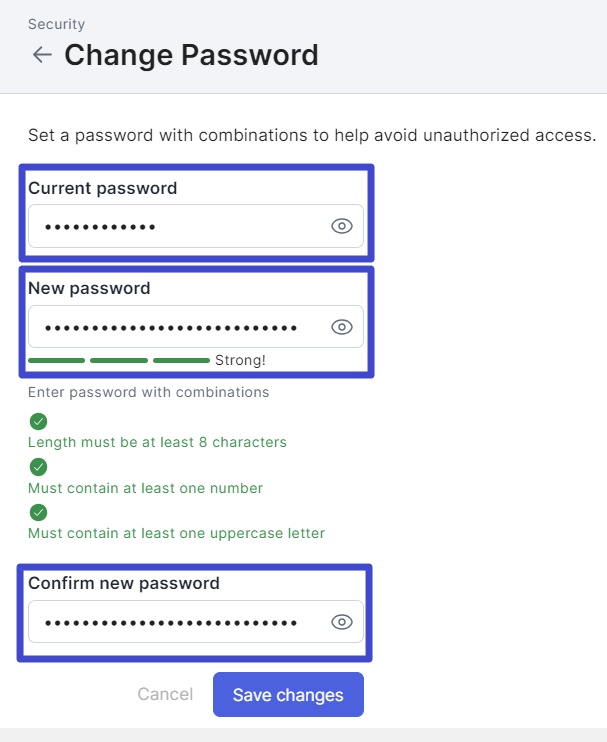Click the green check icon above the length requirement
The image size is (607, 742).
coord(38,421)
